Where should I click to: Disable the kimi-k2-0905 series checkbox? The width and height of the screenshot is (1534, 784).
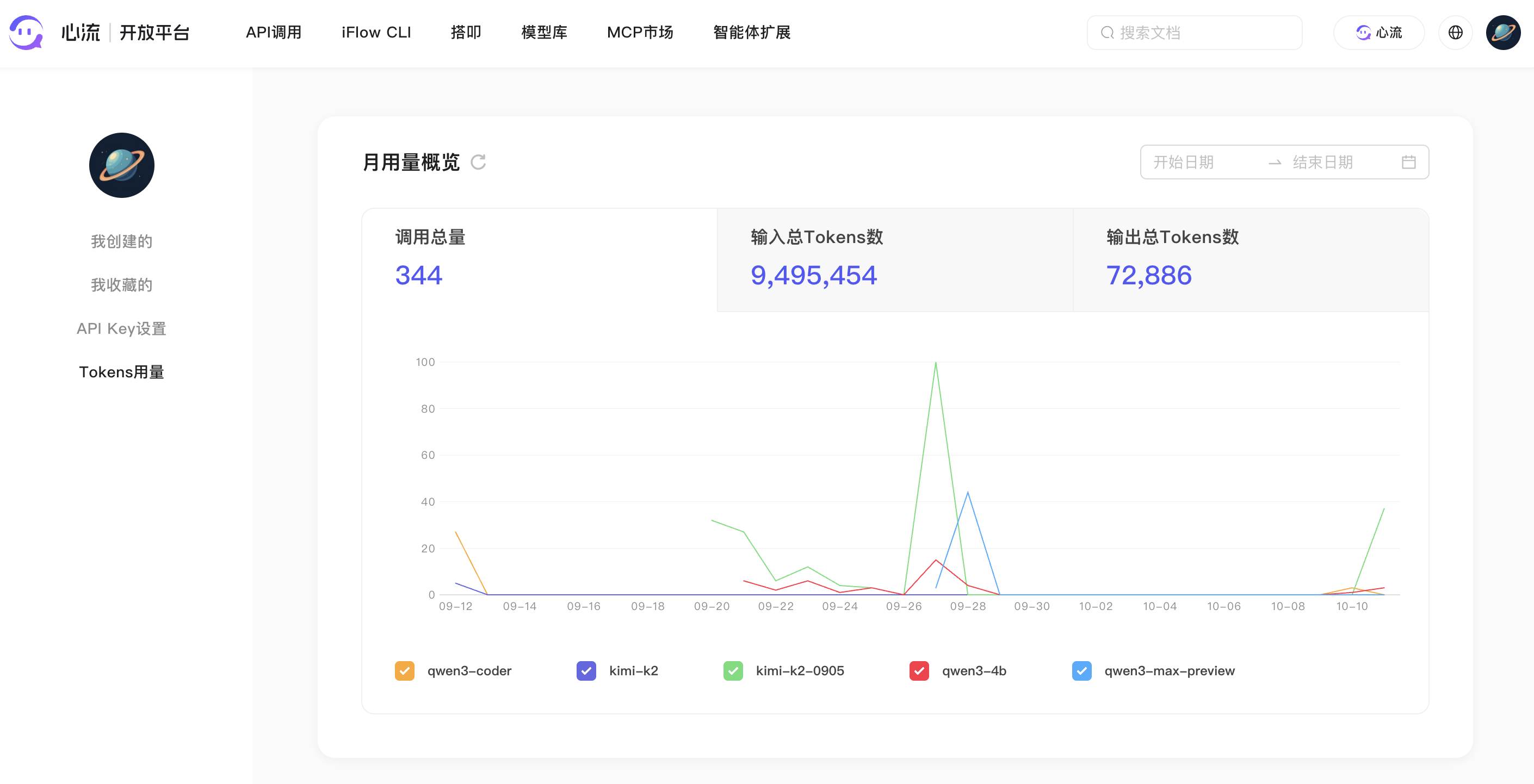click(733, 671)
